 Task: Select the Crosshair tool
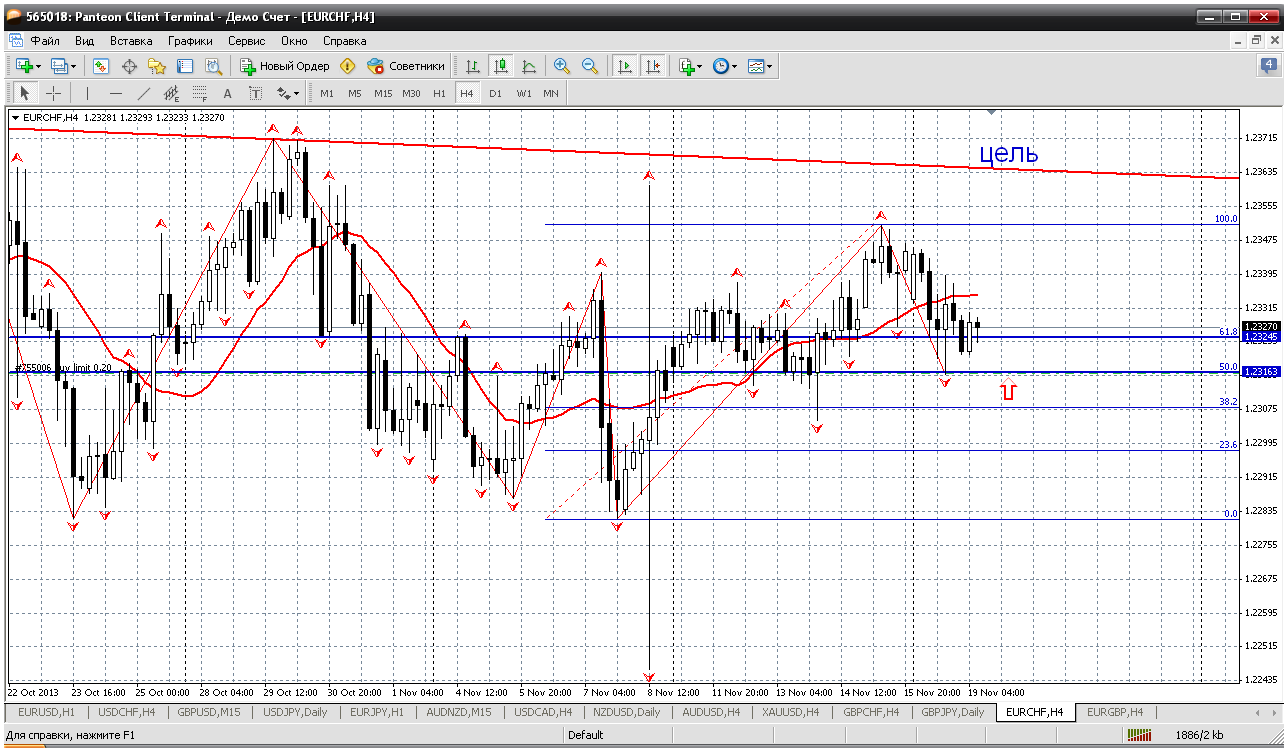[x=53, y=93]
